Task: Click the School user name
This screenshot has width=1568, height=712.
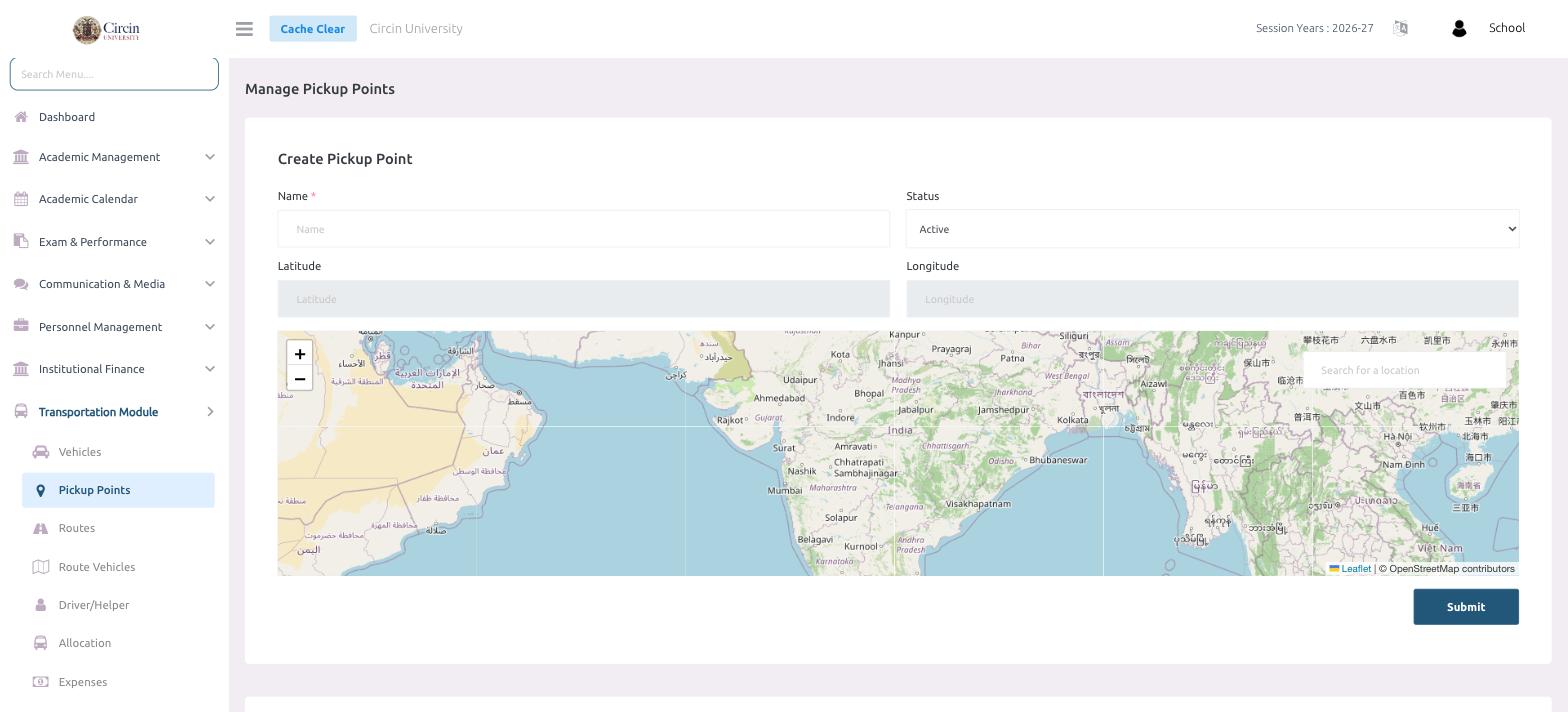Action: [x=1507, y=28]
